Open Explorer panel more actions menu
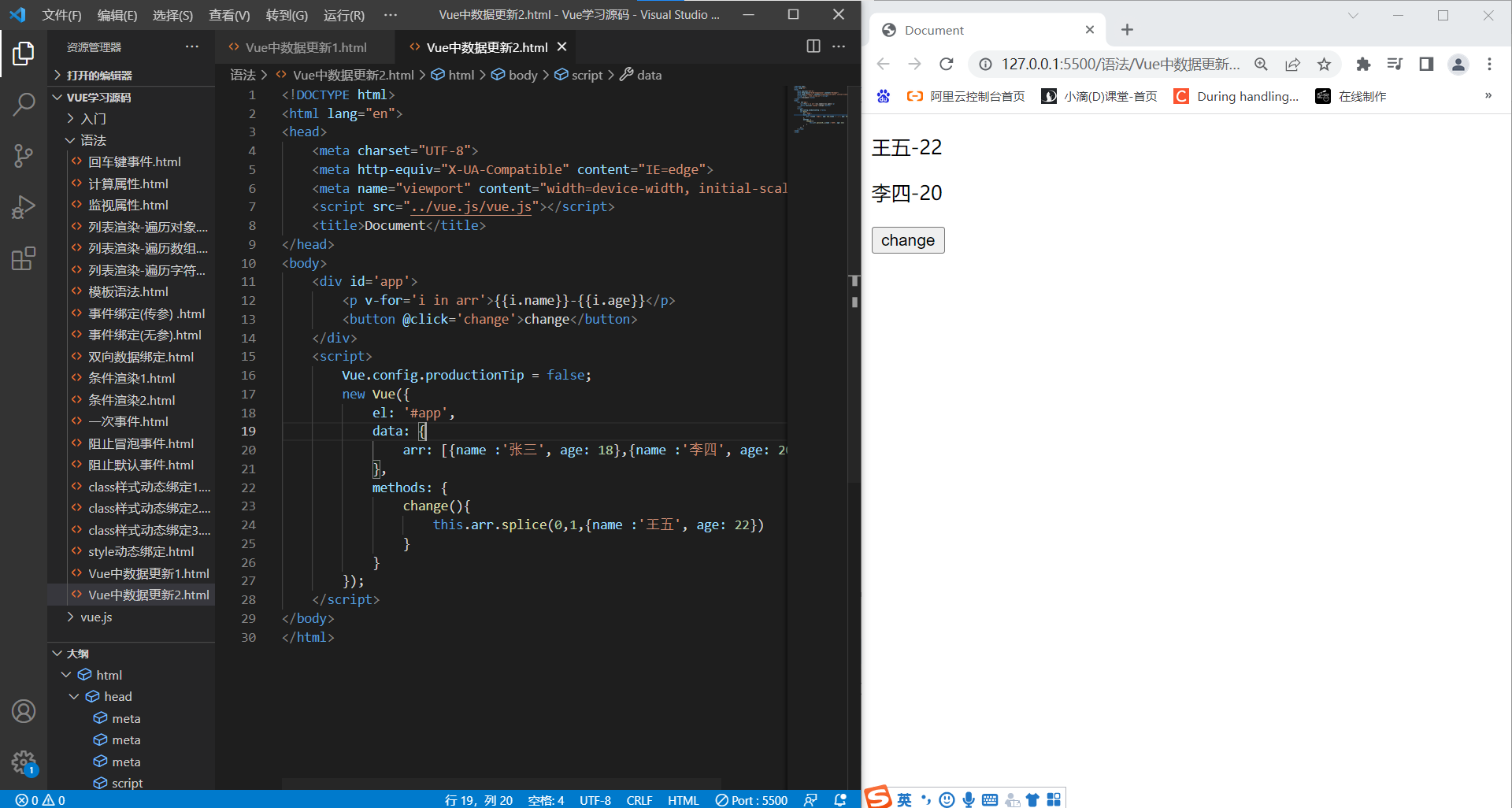This screenshot has width=1512, height=808. point(192,47)
